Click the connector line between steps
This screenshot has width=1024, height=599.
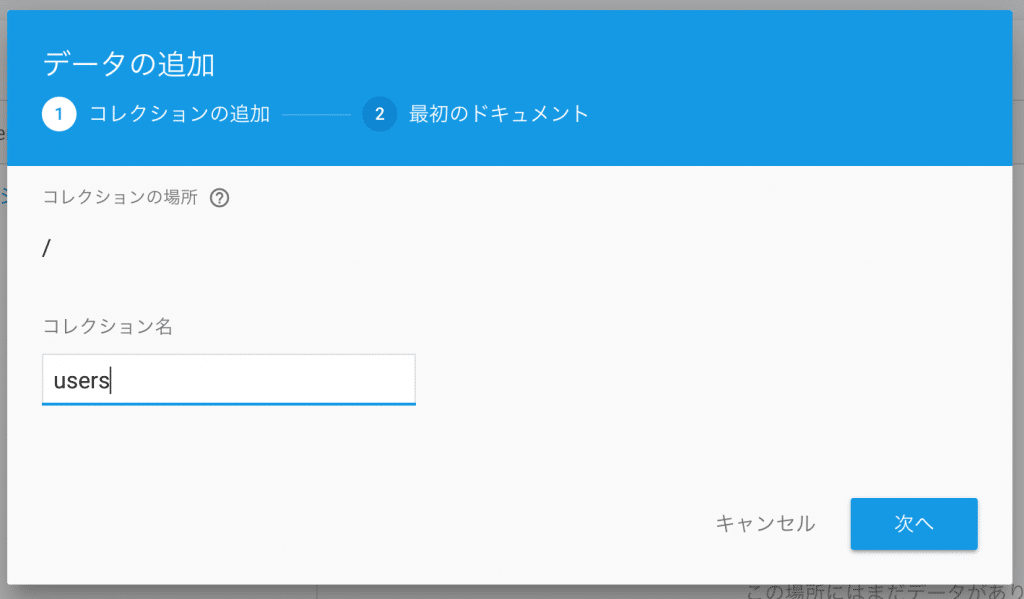point(317,114)
